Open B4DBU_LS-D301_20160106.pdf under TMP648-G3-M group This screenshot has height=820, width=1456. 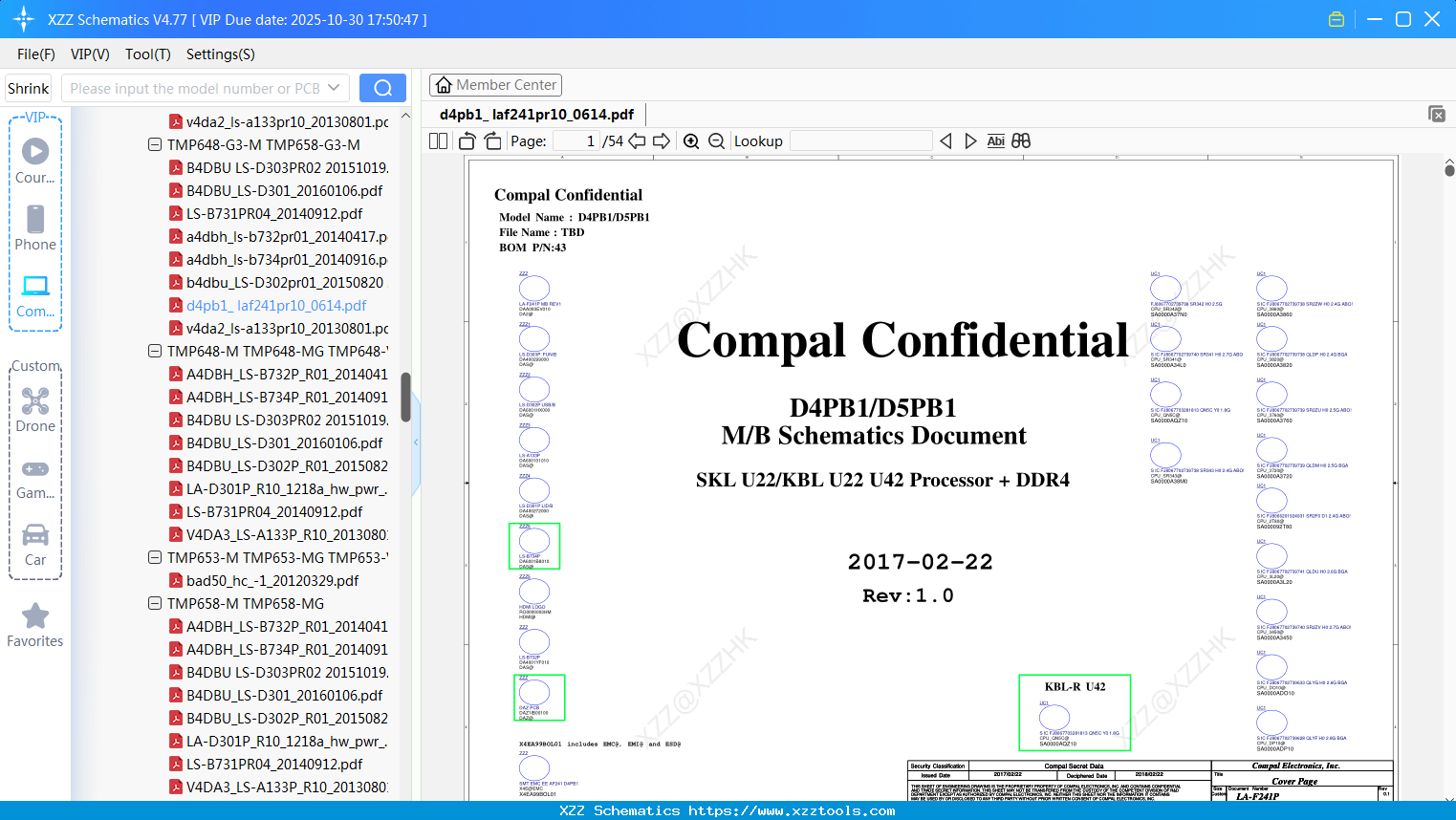point(276,190)
